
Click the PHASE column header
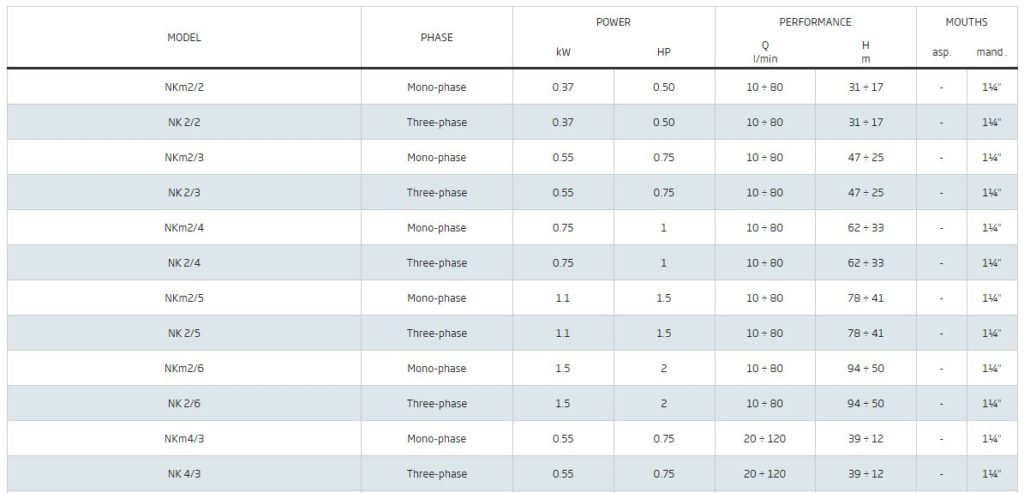436,38
